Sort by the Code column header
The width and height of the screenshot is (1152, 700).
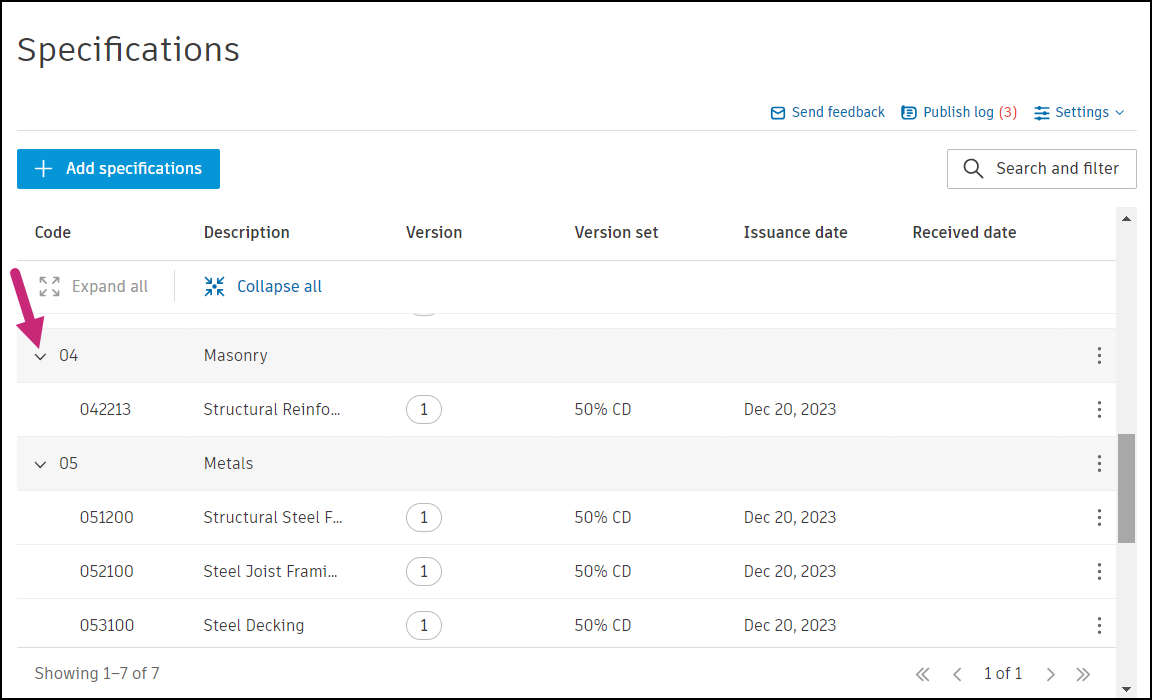53,233
